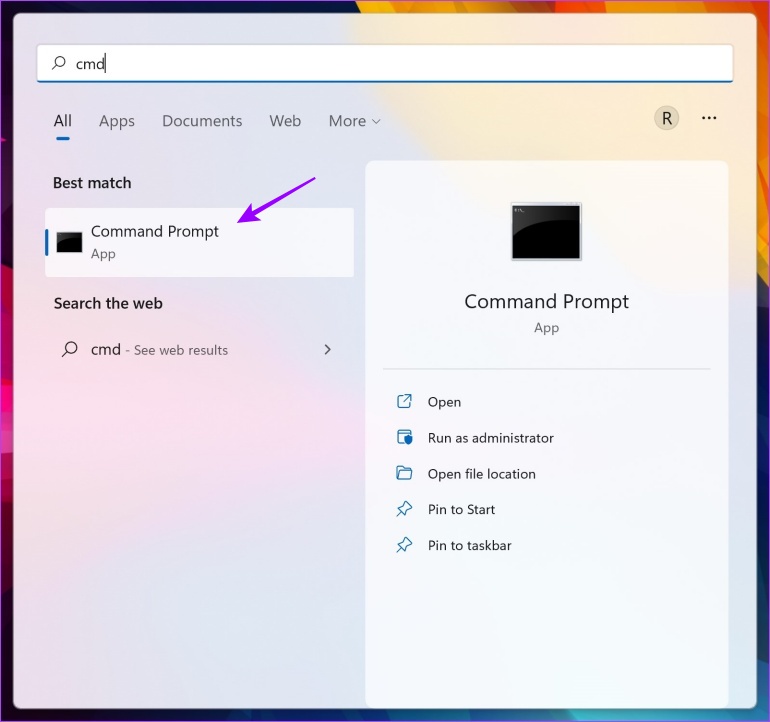Click the small Command Prompt icon in Best match
The height and width of the screenshot is (722, 770).
tap(69, 242)
